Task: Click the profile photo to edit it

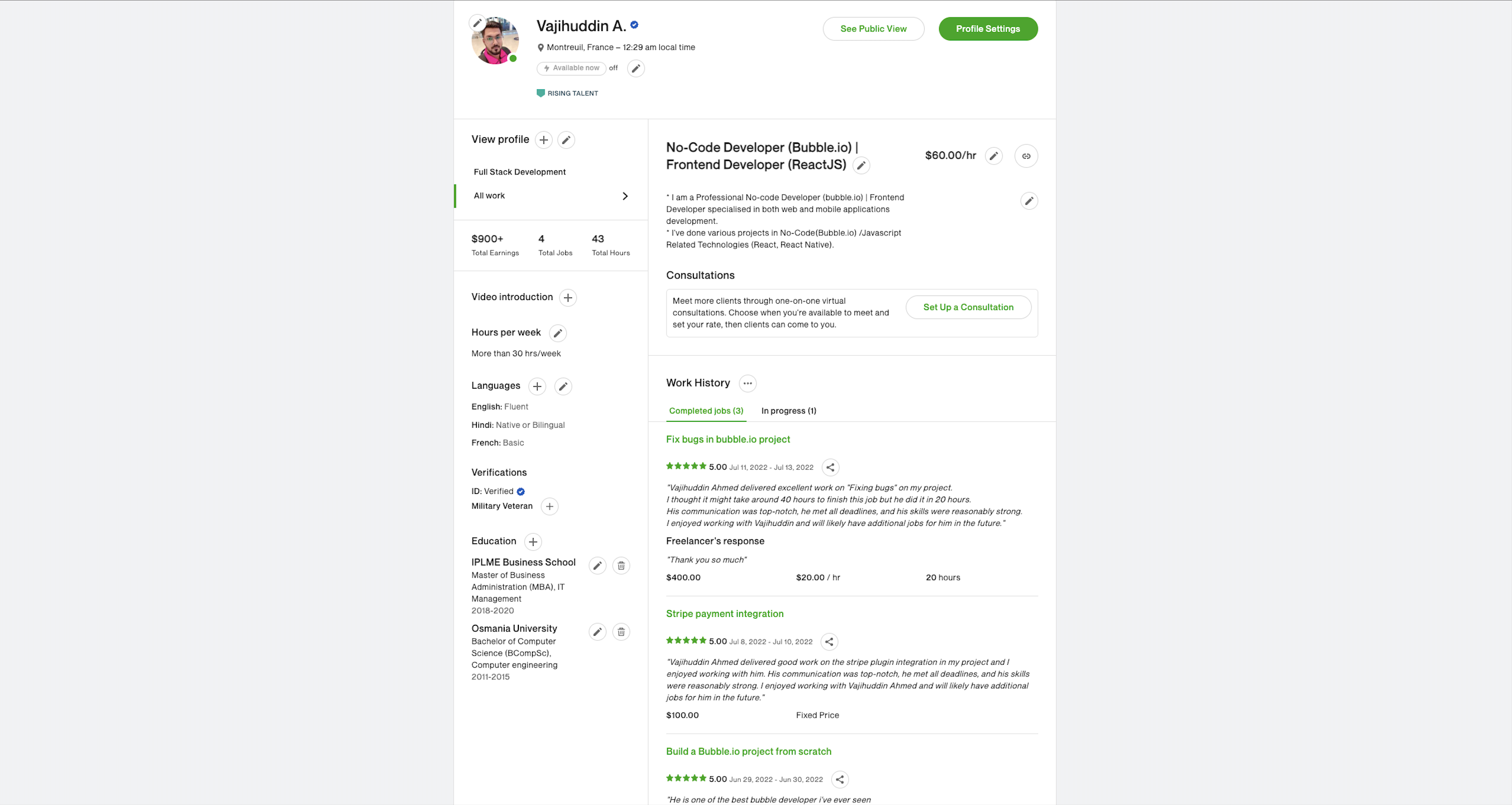Action: click(x=495, y=41)
